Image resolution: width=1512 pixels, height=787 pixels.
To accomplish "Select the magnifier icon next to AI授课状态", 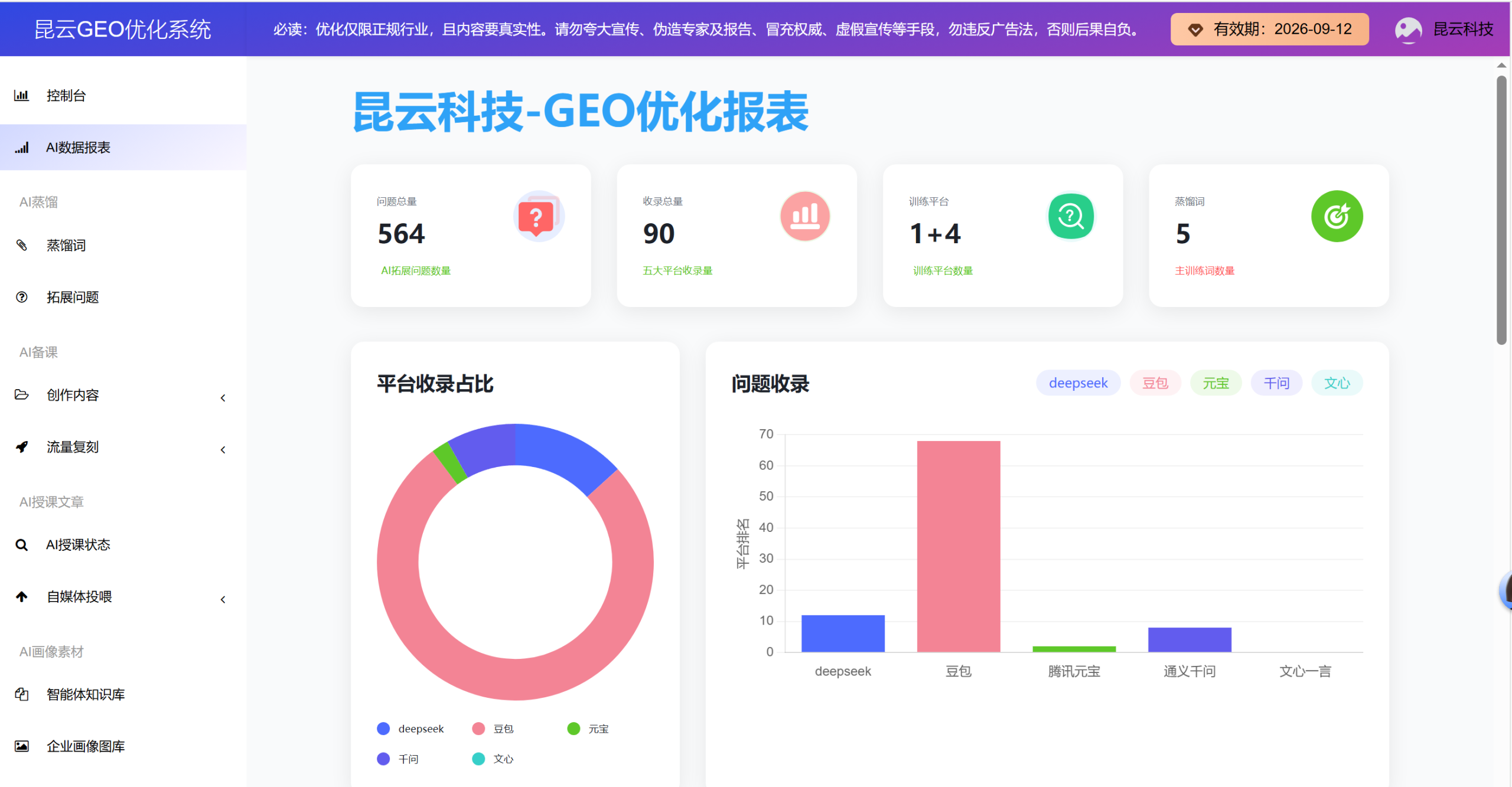I will click(x=22, y=544).
